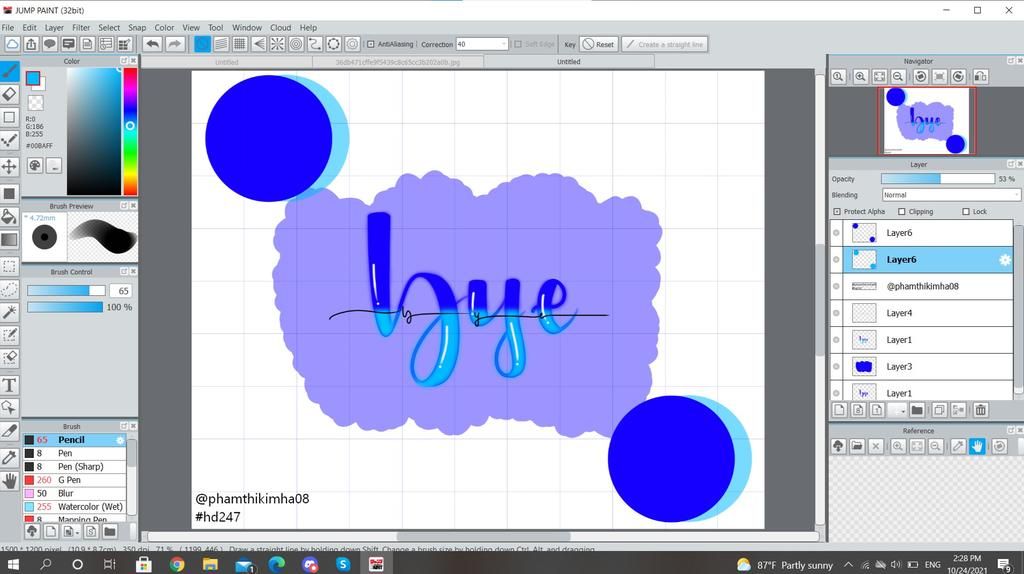Toggle Lock checkbox in Layer panel
Image resolution: width=1024 pixels, height=574 pixels.
(x=966, y=212)
